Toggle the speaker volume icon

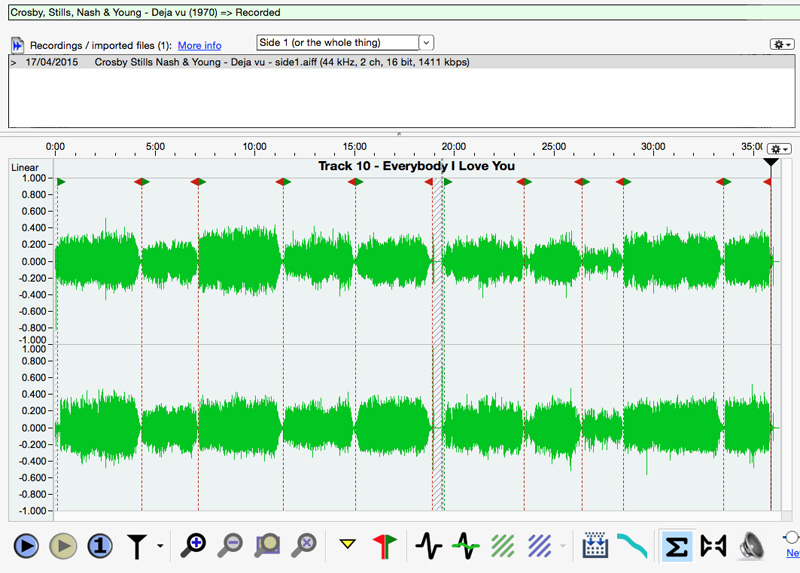click(x=751, y=546)
